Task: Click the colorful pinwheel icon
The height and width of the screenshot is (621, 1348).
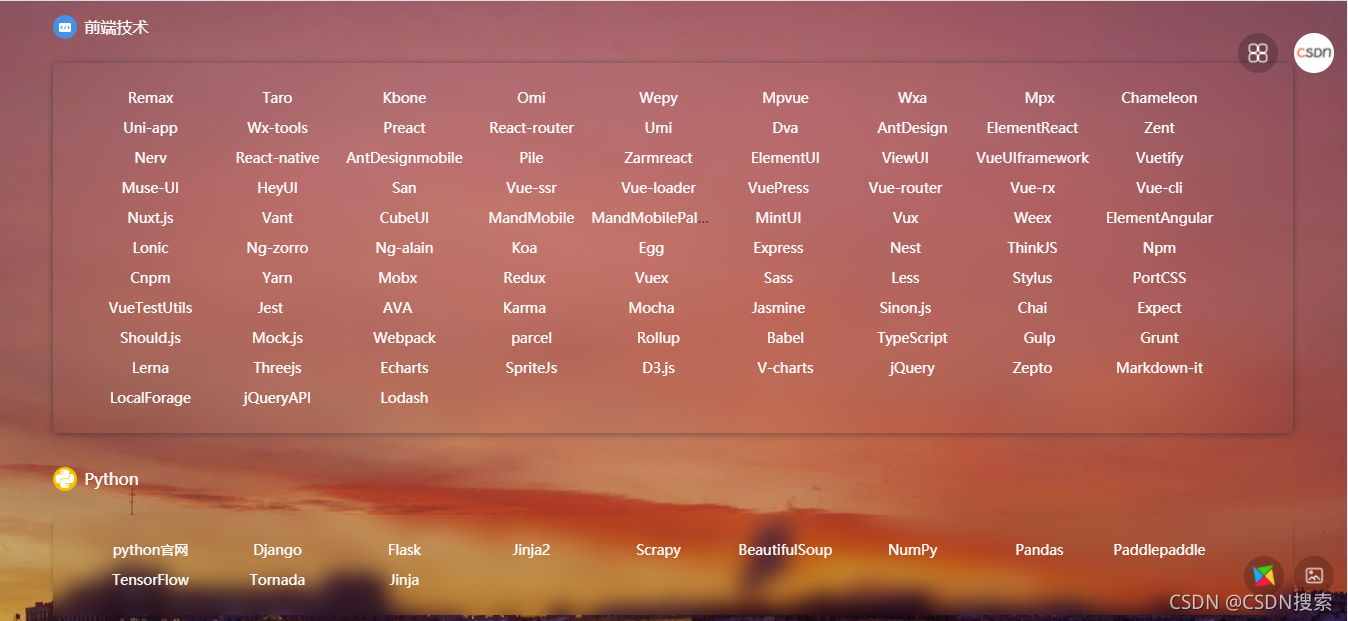Action: pyautogui.click(x=1264, y=576)
